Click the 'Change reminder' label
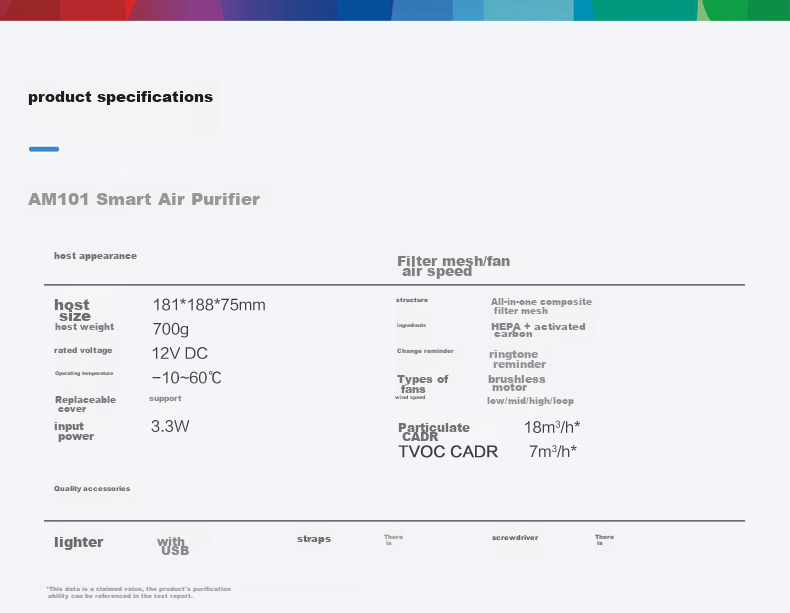Viewport: 790px width, 613px height. point(425,351)
